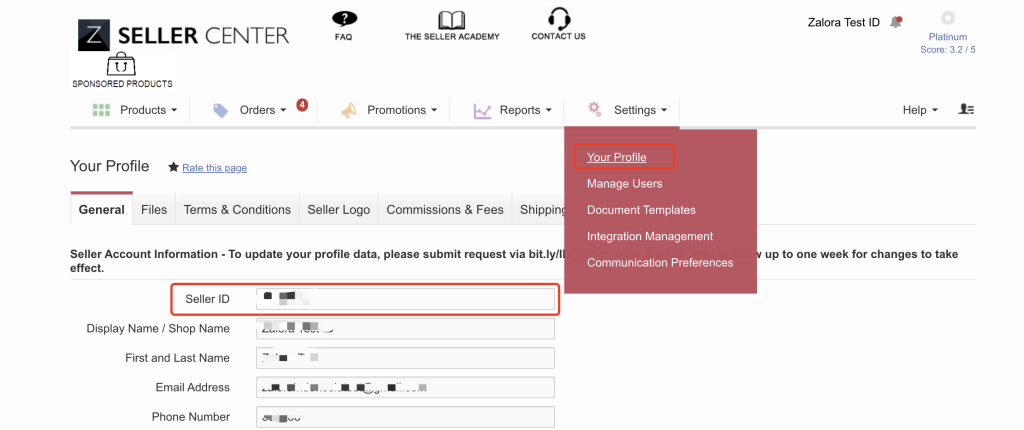This screenshot has width=1024, height=430.
Task: Expand the Reports dropdown menu
Action: (526, 110)
